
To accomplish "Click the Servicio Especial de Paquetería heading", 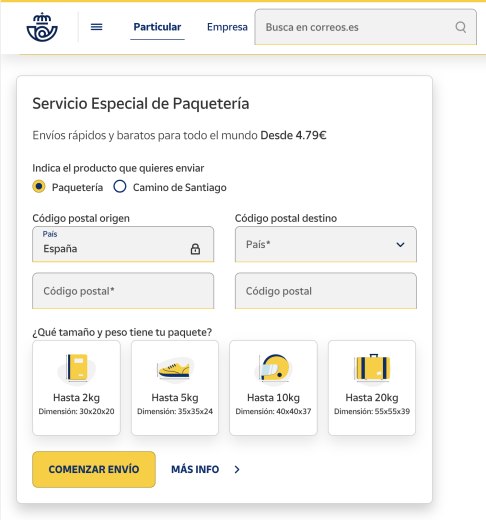I will 141,103.
